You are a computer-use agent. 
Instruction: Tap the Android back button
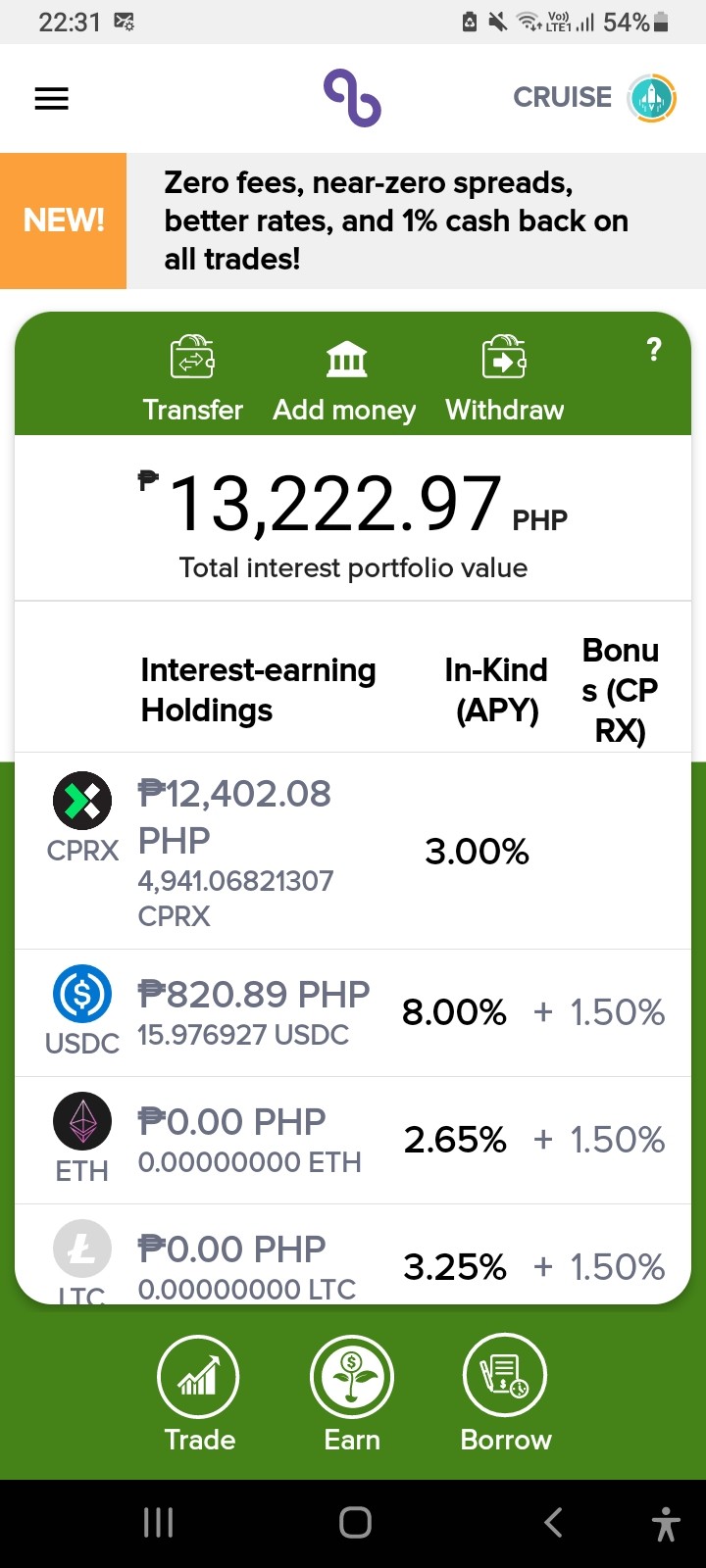(553, 1522)
